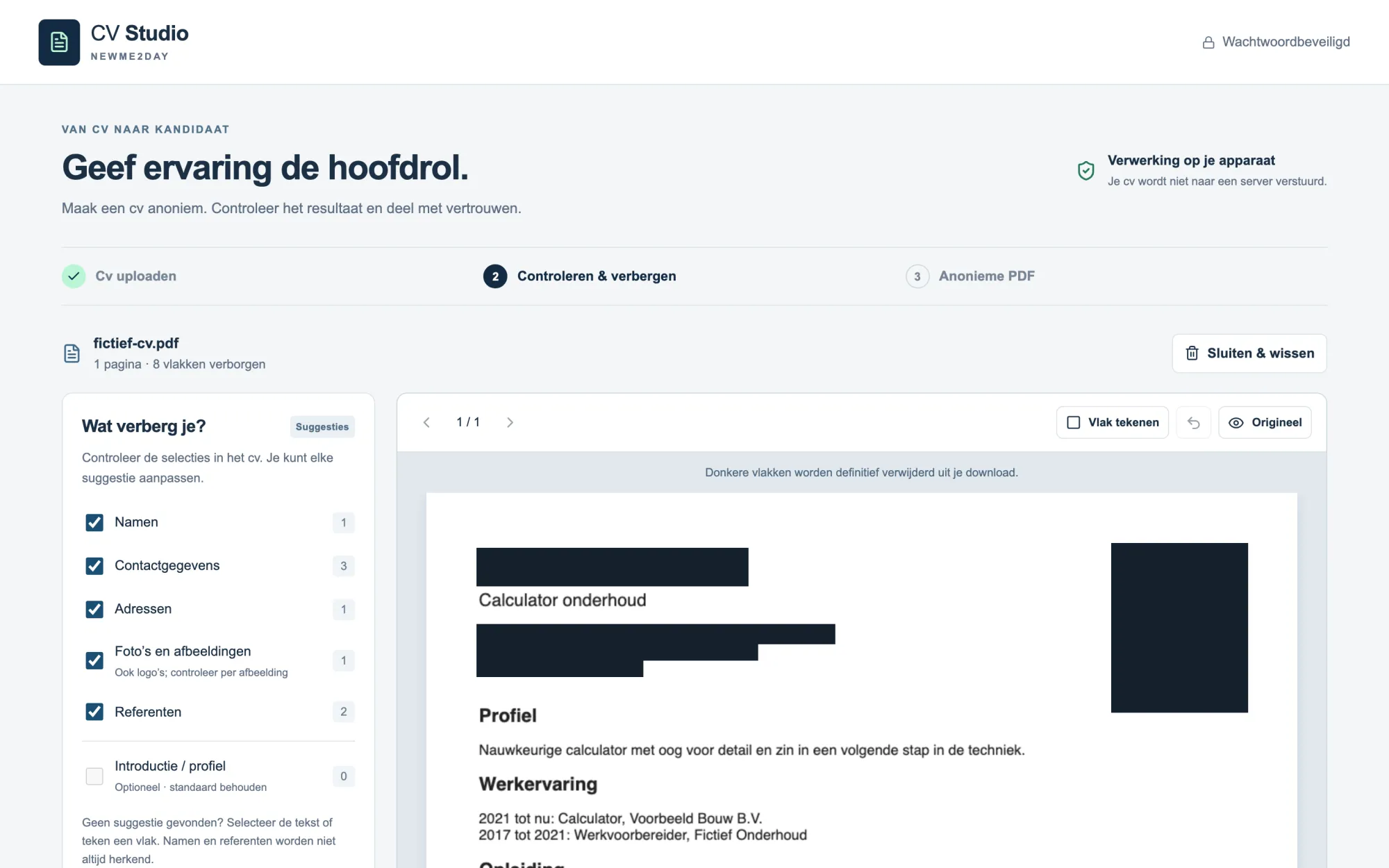Go to the previous page with the left chevron
The height and width of the screenshot is (868, 1389).
(426, 422)
